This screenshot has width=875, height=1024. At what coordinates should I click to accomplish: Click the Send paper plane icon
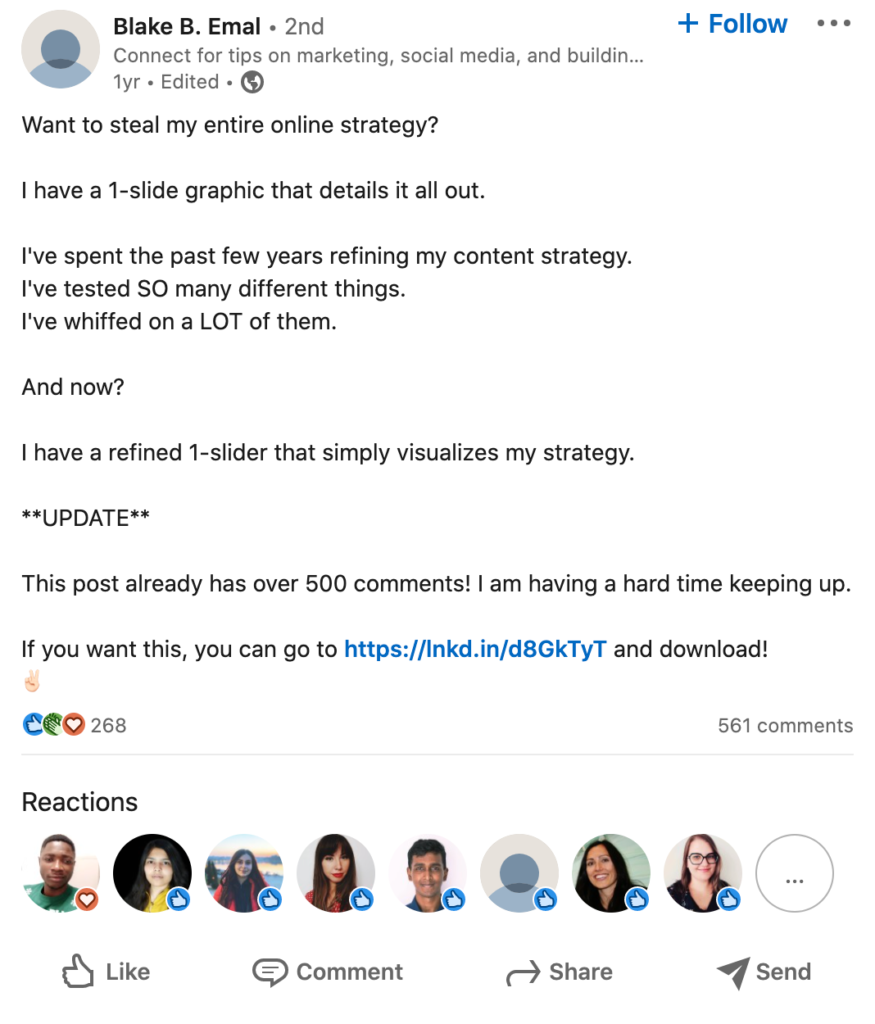[733, 972]
